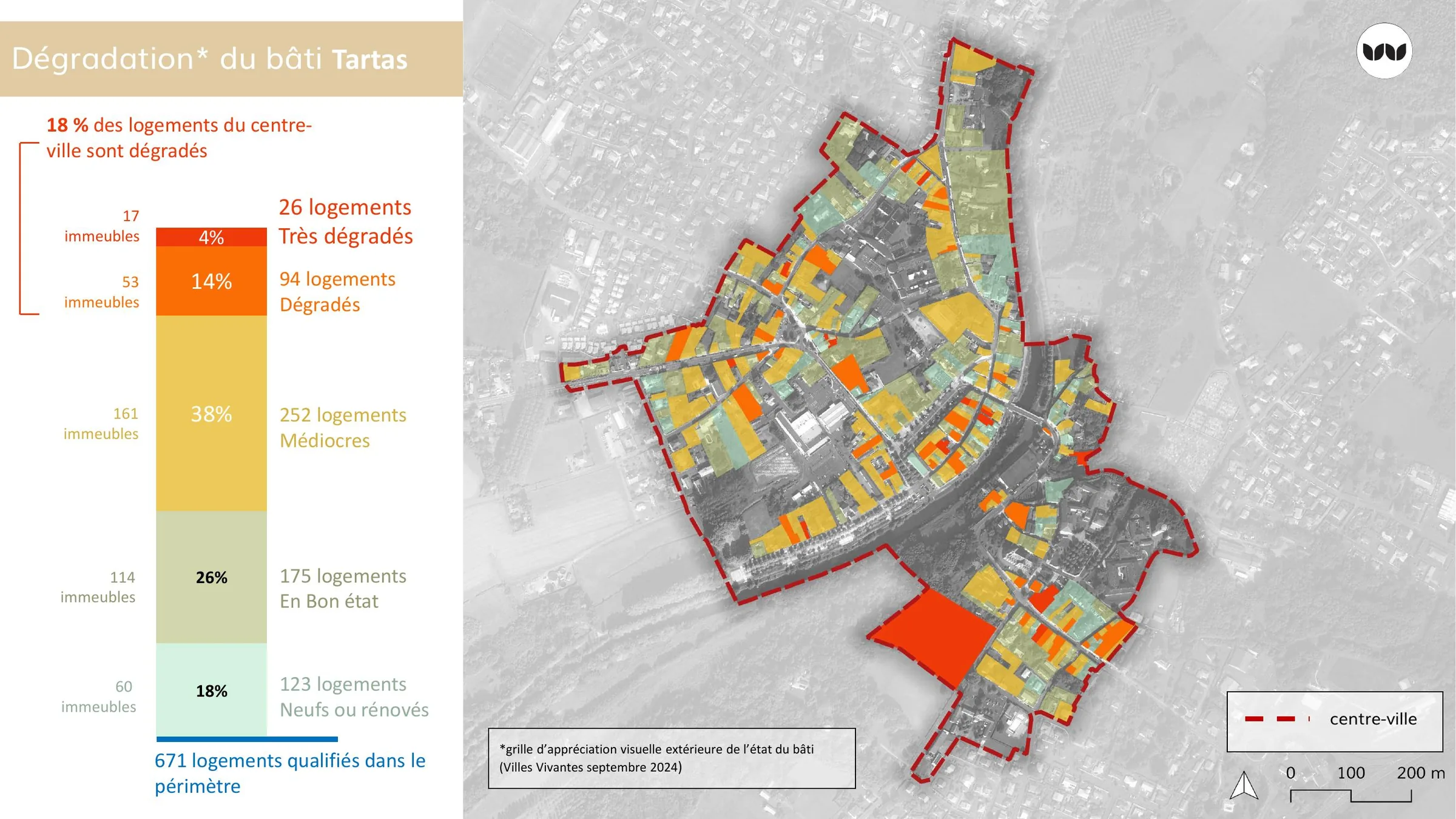Click the "17 immeubles" label
The width and height of the screenshot is (1456, 819).
pos(102,226)
